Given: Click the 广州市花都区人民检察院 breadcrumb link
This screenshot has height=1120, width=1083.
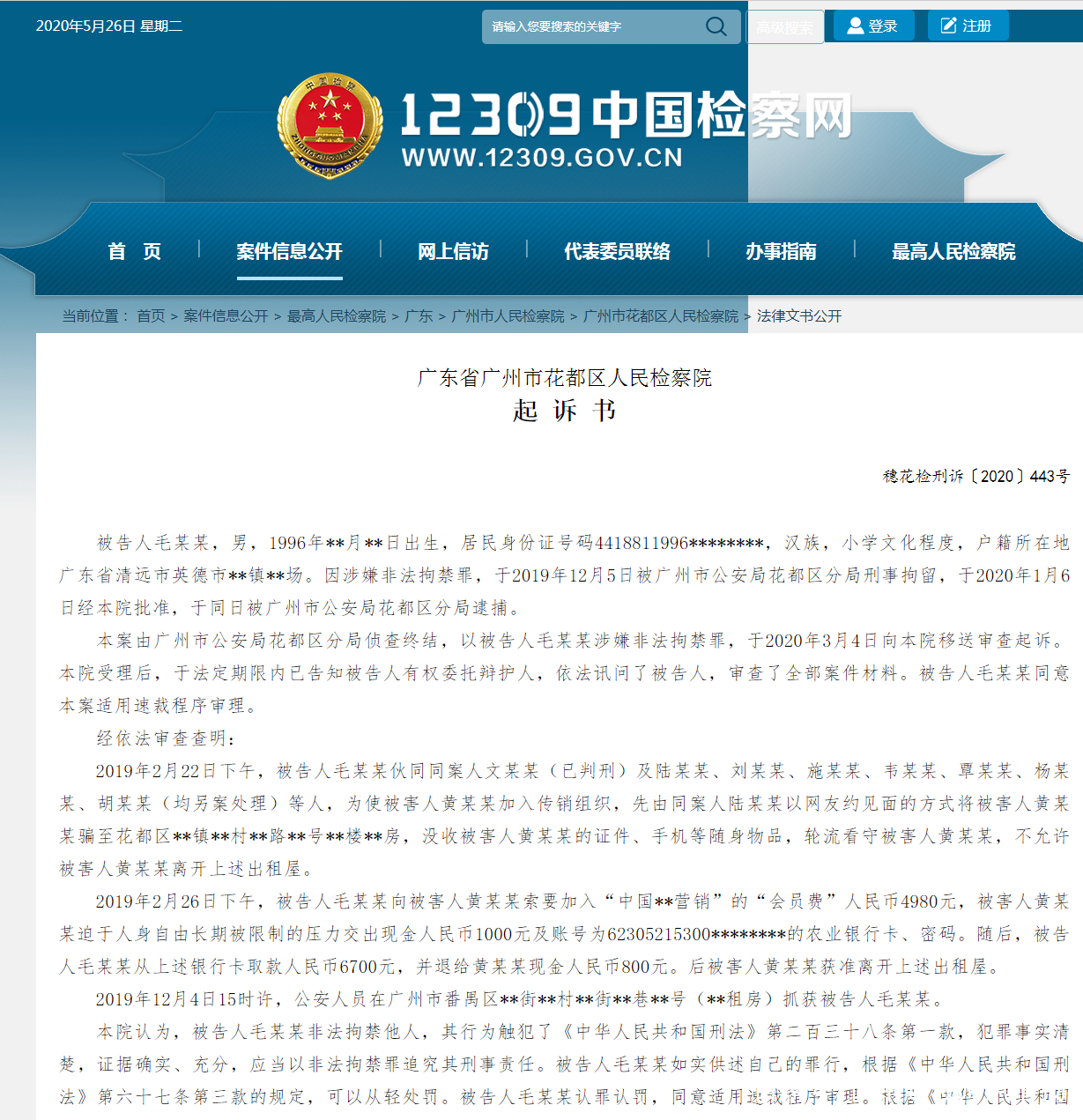Looking at the screenshot, I should coord(661,316).
